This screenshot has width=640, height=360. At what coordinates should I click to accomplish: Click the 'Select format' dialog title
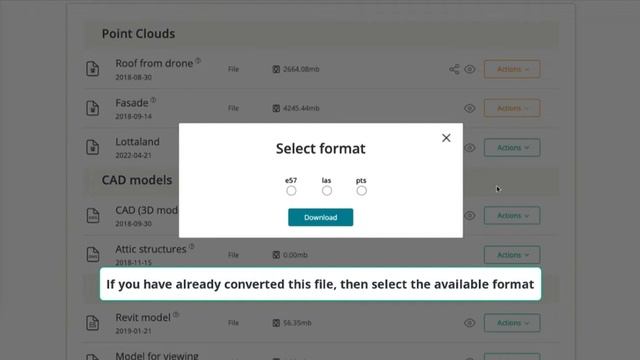click(320, 149)
